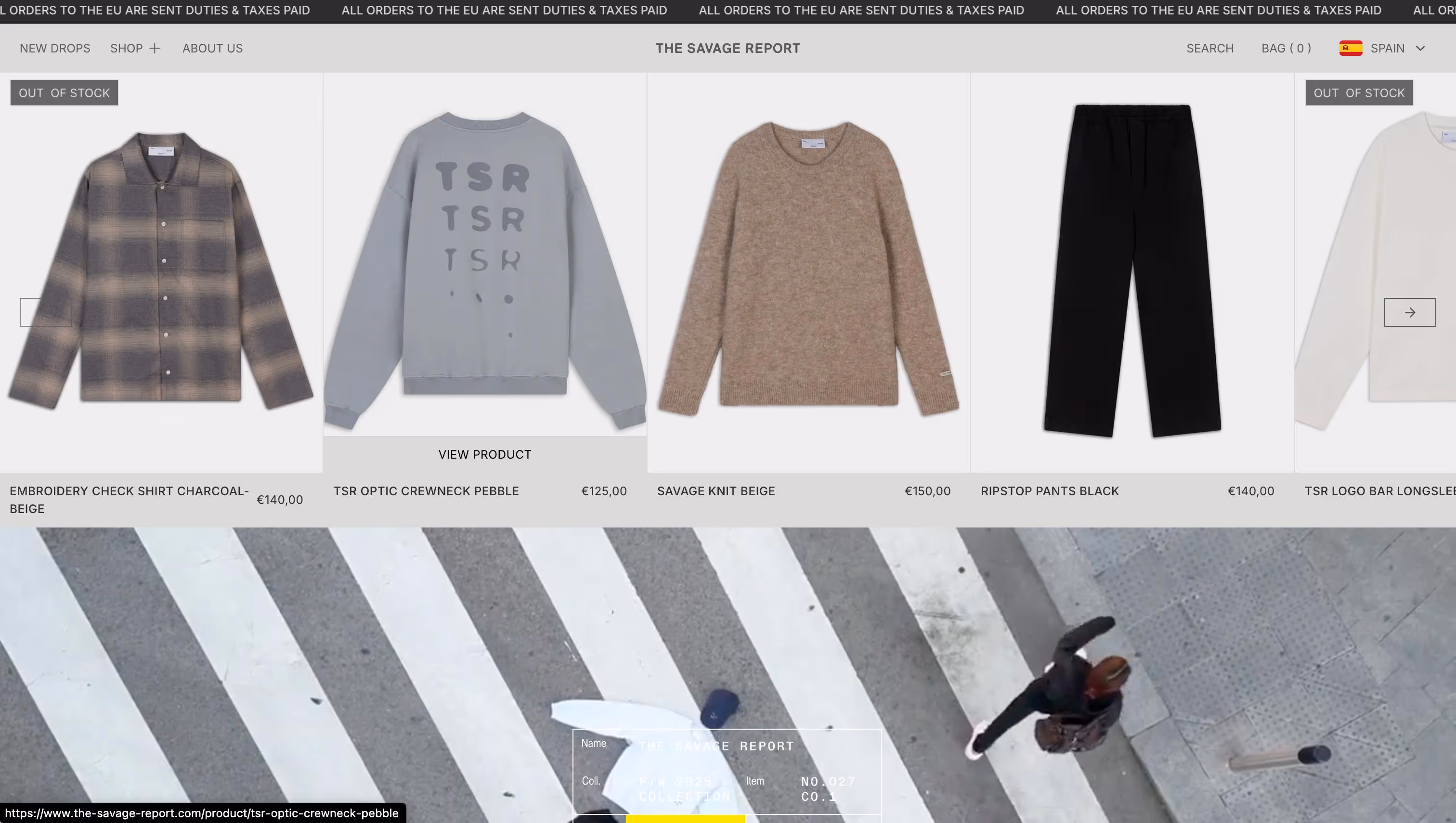Viewport: 1456px width, 823px height.
Task: Click the carousel previous arrow button
Action: (x=45, y=312)
